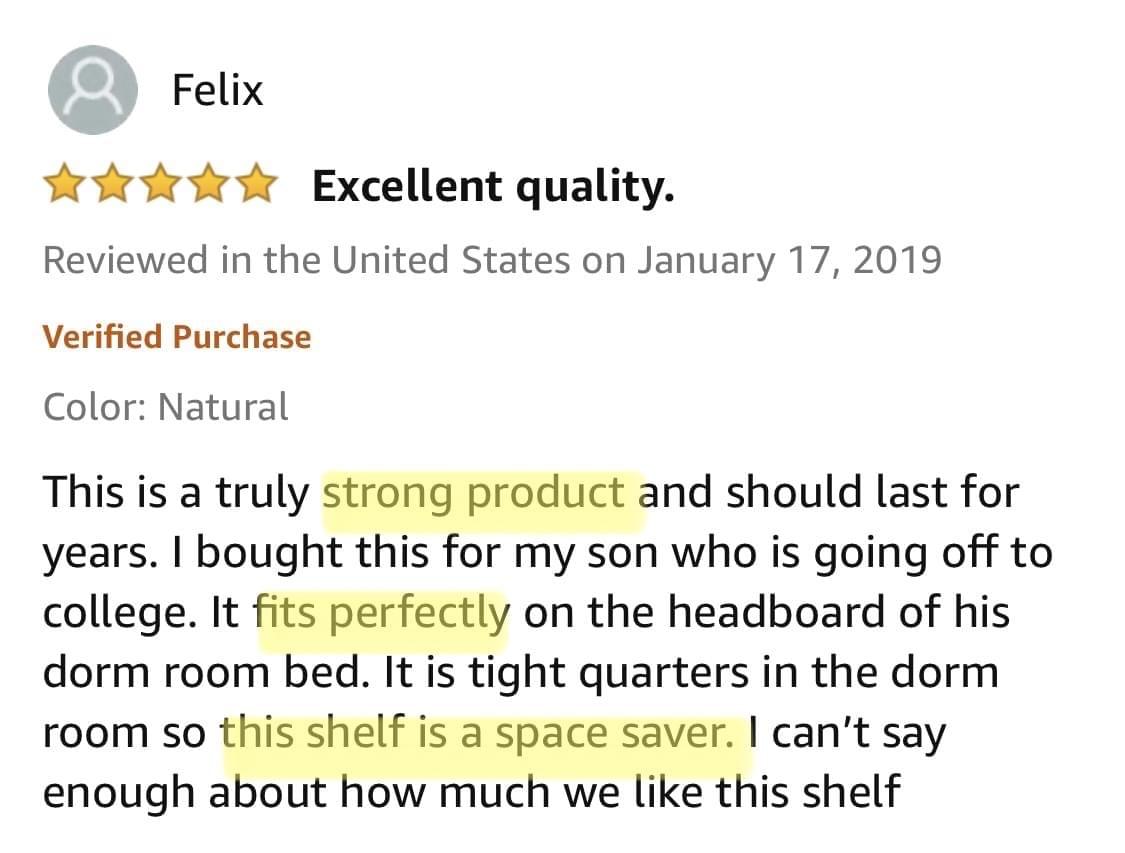The image size is (1125, 853).
Task: Click the second gold rating star
Action: [110, 184]
